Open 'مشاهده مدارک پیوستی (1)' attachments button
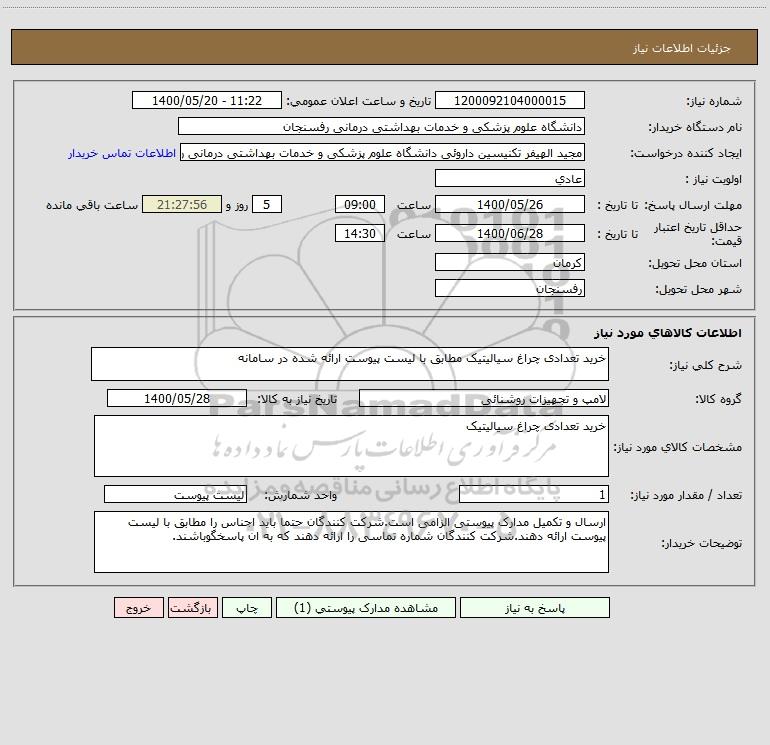The image size is (770, 745). [x=366, y=607]
